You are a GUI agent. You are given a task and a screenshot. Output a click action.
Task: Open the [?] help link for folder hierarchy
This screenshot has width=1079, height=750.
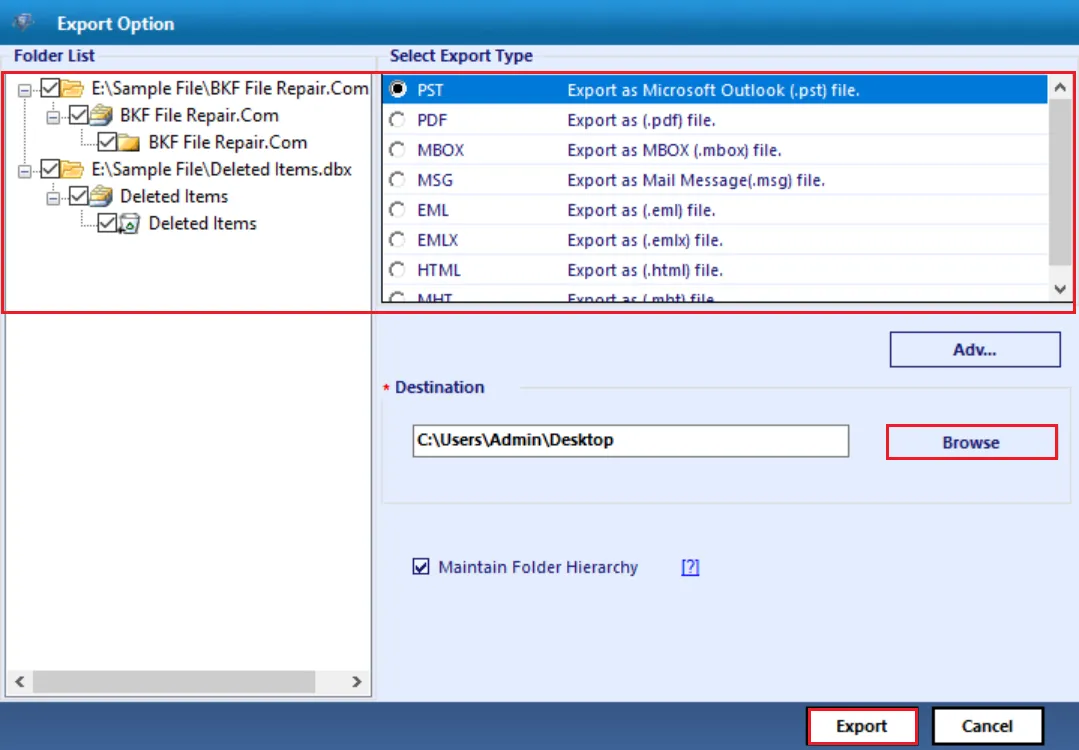point(690,567)
